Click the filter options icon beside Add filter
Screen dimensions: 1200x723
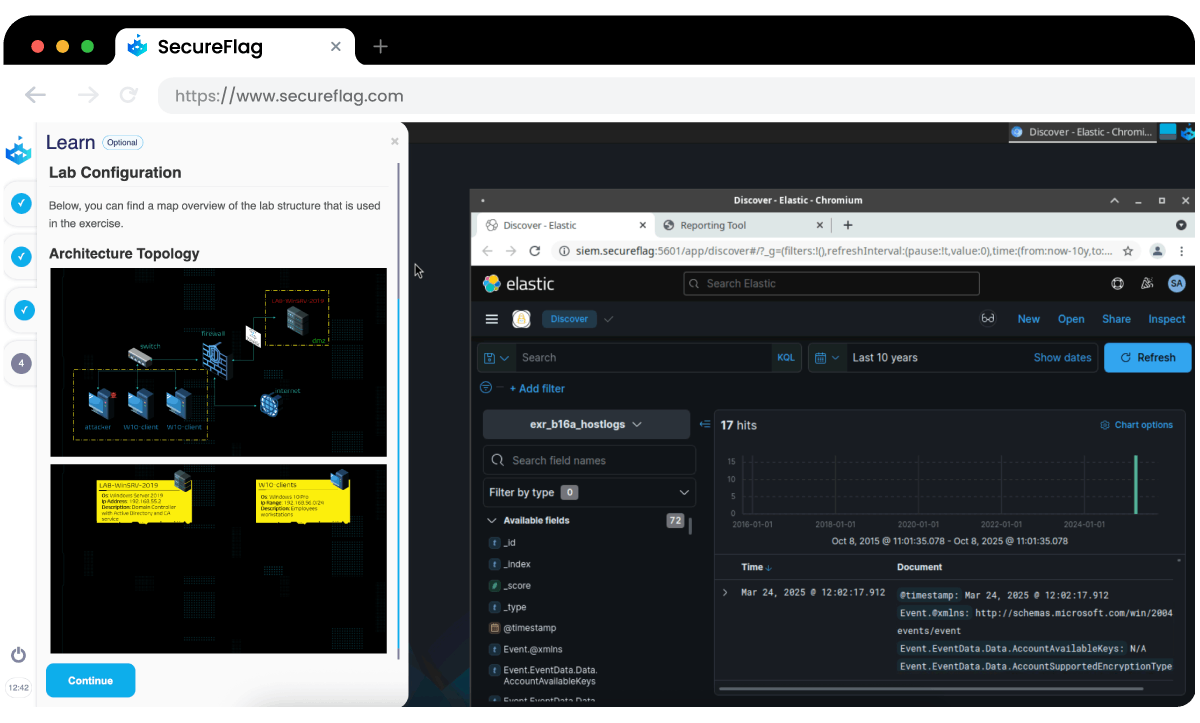(486, 388)
